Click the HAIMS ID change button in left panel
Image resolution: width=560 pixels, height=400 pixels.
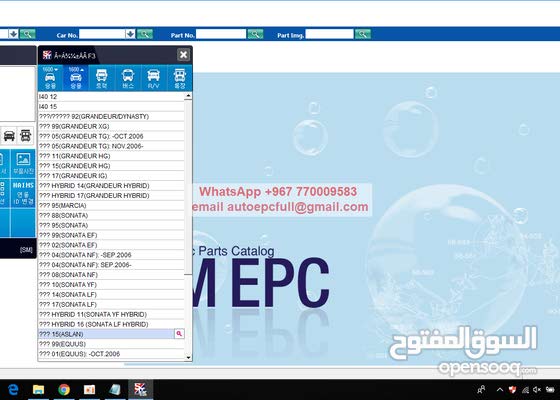coord(23,193)
